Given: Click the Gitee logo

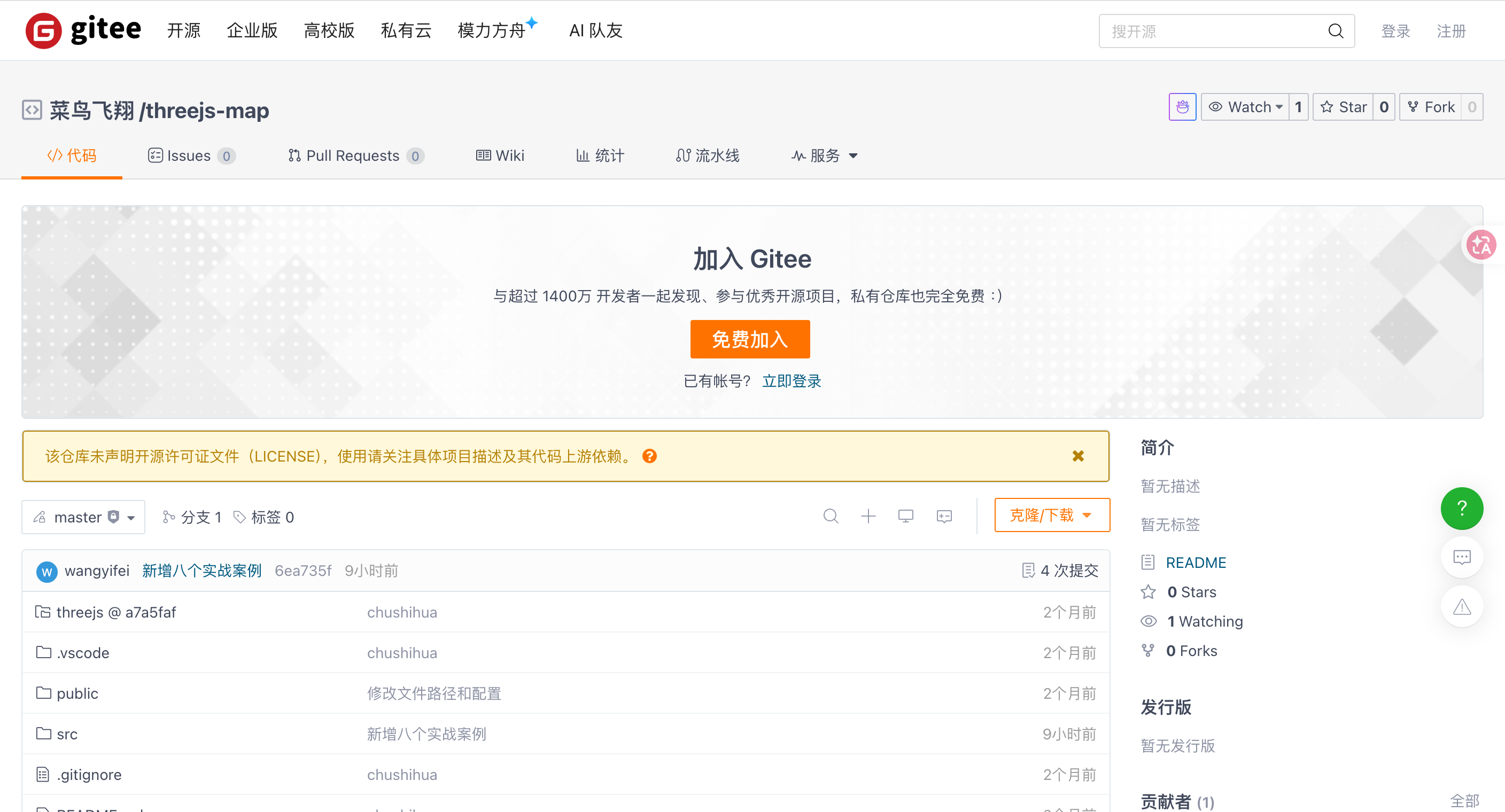Looking at the screenshot, I should pyautogui.click(x=83, y=30).
